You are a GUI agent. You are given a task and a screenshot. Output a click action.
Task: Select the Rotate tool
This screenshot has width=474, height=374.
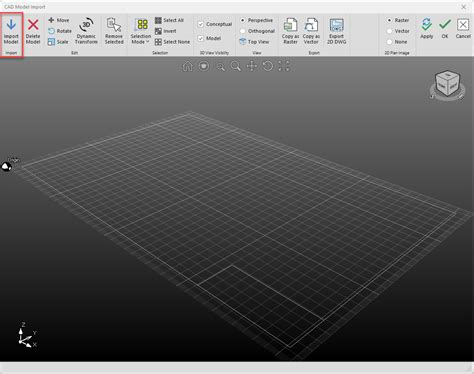tap(60, 31)
